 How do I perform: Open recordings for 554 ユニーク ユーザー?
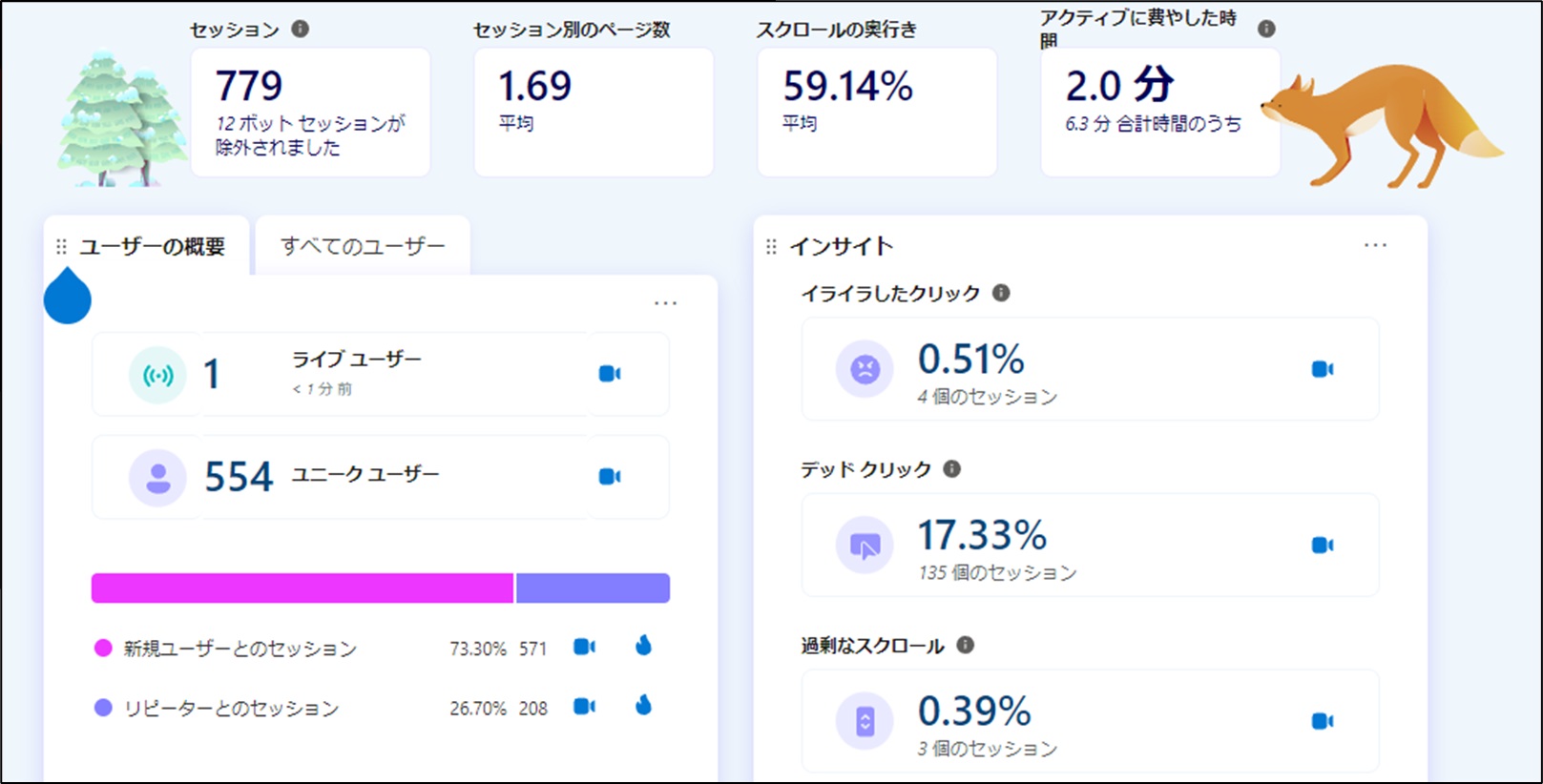(x=609, y=476)
